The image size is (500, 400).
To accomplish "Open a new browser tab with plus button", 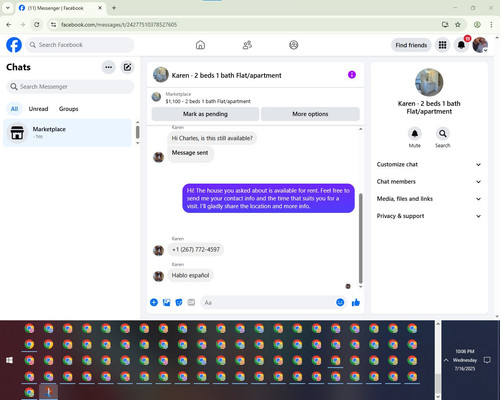I will tap(114, 8).
